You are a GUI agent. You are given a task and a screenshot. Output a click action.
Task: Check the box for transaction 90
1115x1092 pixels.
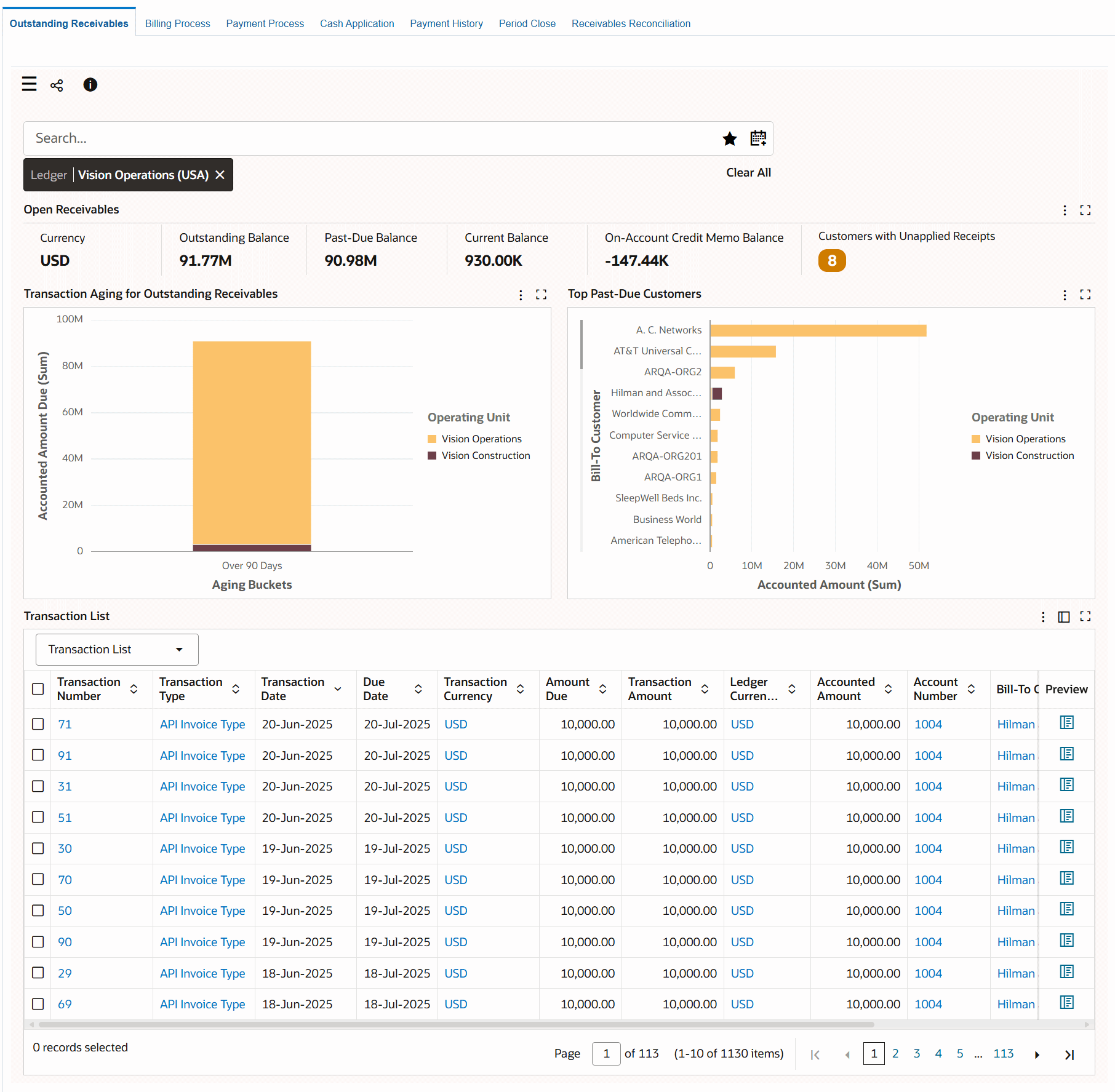point(38,942)
